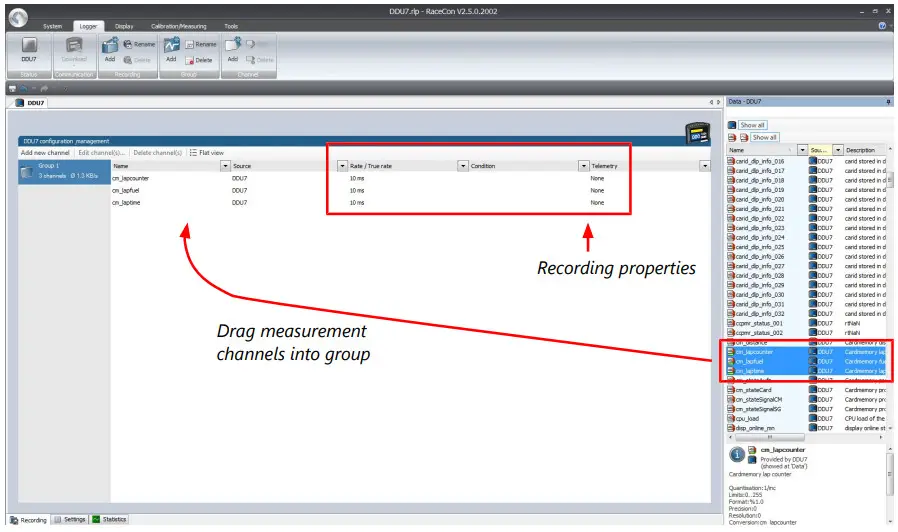This screenshot has height=532, width=898.
Task: Add a new group via ribbon Add icon
Action: point(171,45)
